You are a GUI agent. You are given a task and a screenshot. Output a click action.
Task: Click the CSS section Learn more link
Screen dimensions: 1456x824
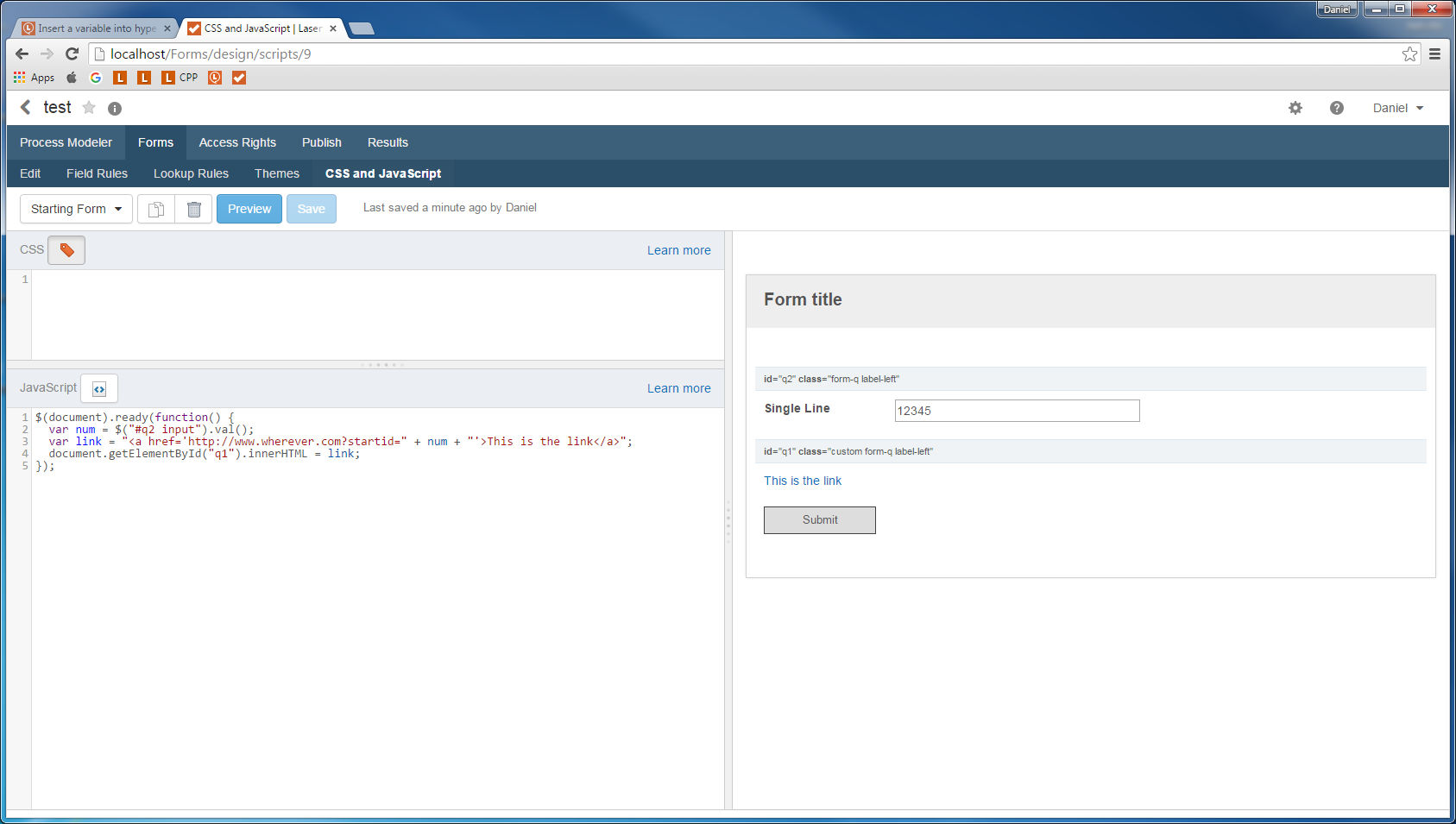point(678,250)
